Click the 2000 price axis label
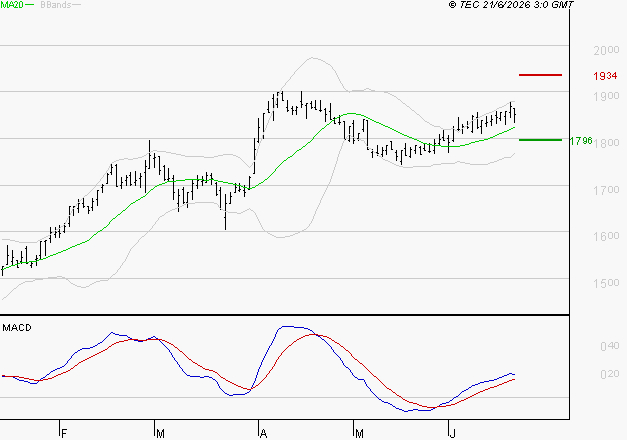 click(x=606, y=50)
